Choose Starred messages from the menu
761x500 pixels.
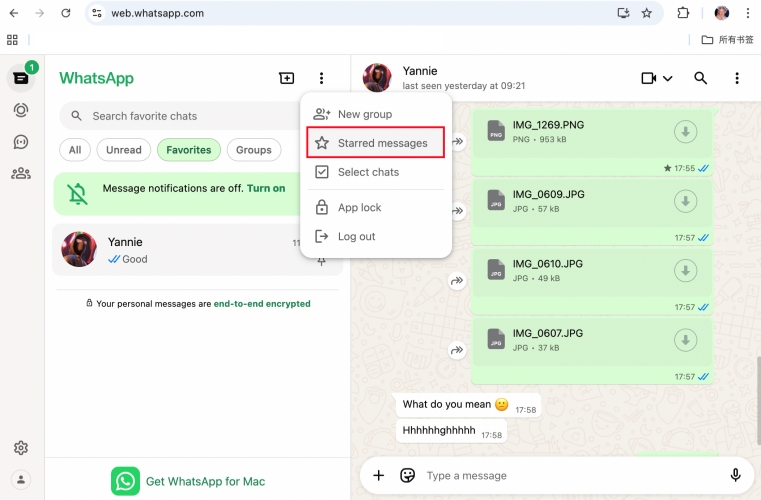click(x=374, y=143)
